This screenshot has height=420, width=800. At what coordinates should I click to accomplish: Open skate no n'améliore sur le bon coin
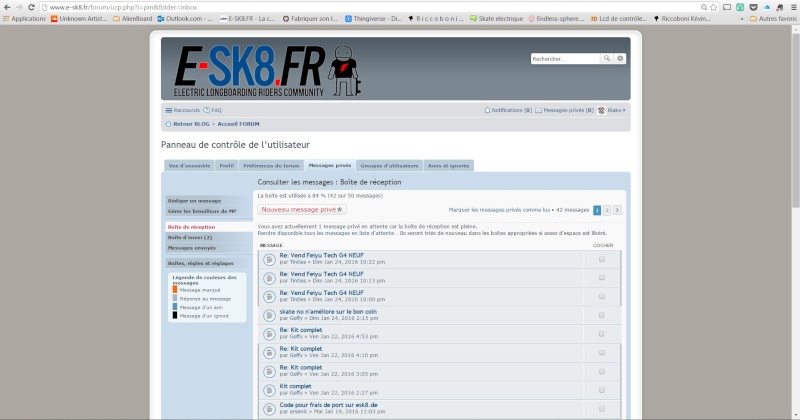tap(328, 312)
